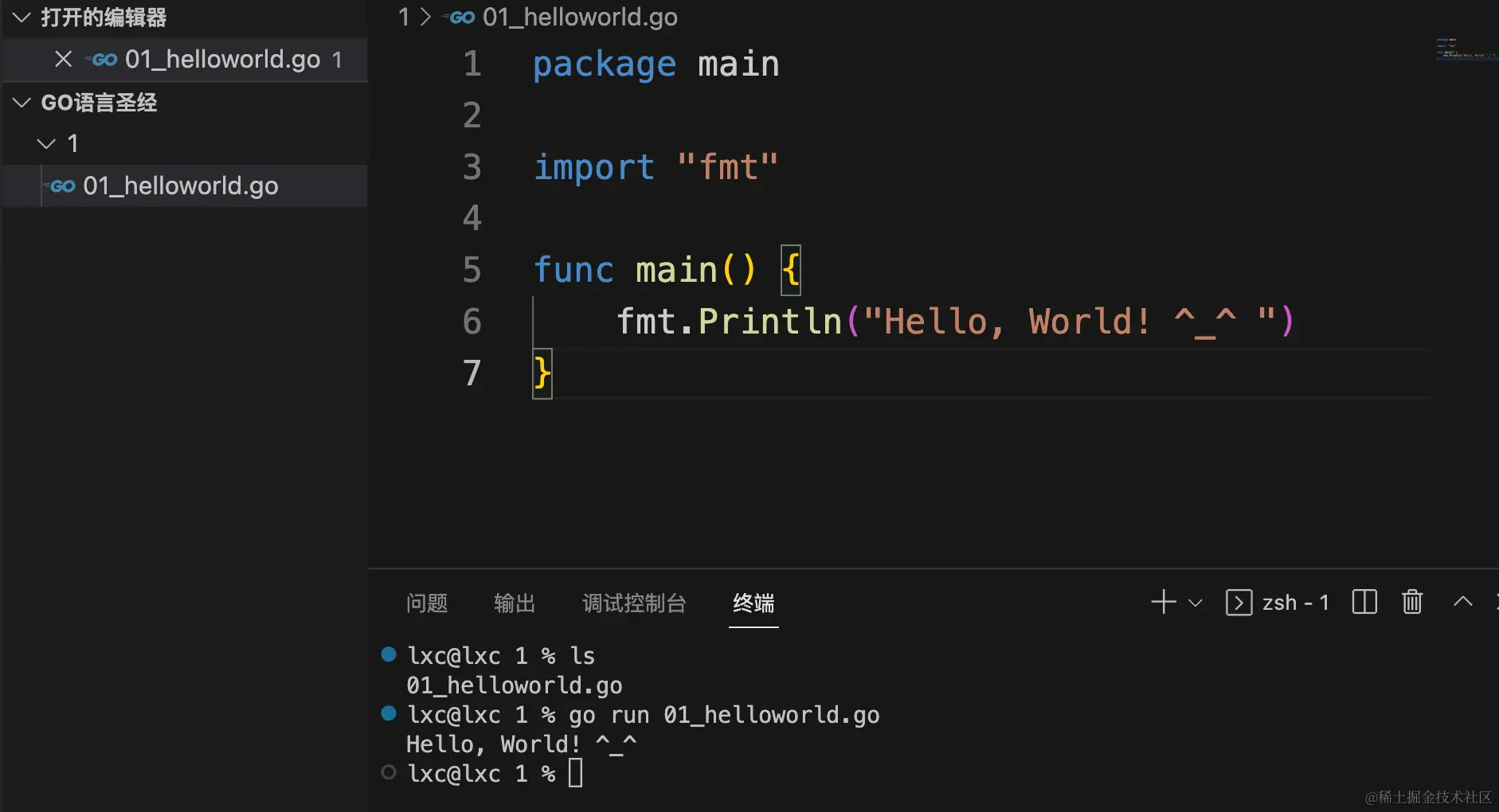This screenshot has height=812, width=1499.
Task: Select 01_helloworld.go in the file tree
Action: coord(180,186)
